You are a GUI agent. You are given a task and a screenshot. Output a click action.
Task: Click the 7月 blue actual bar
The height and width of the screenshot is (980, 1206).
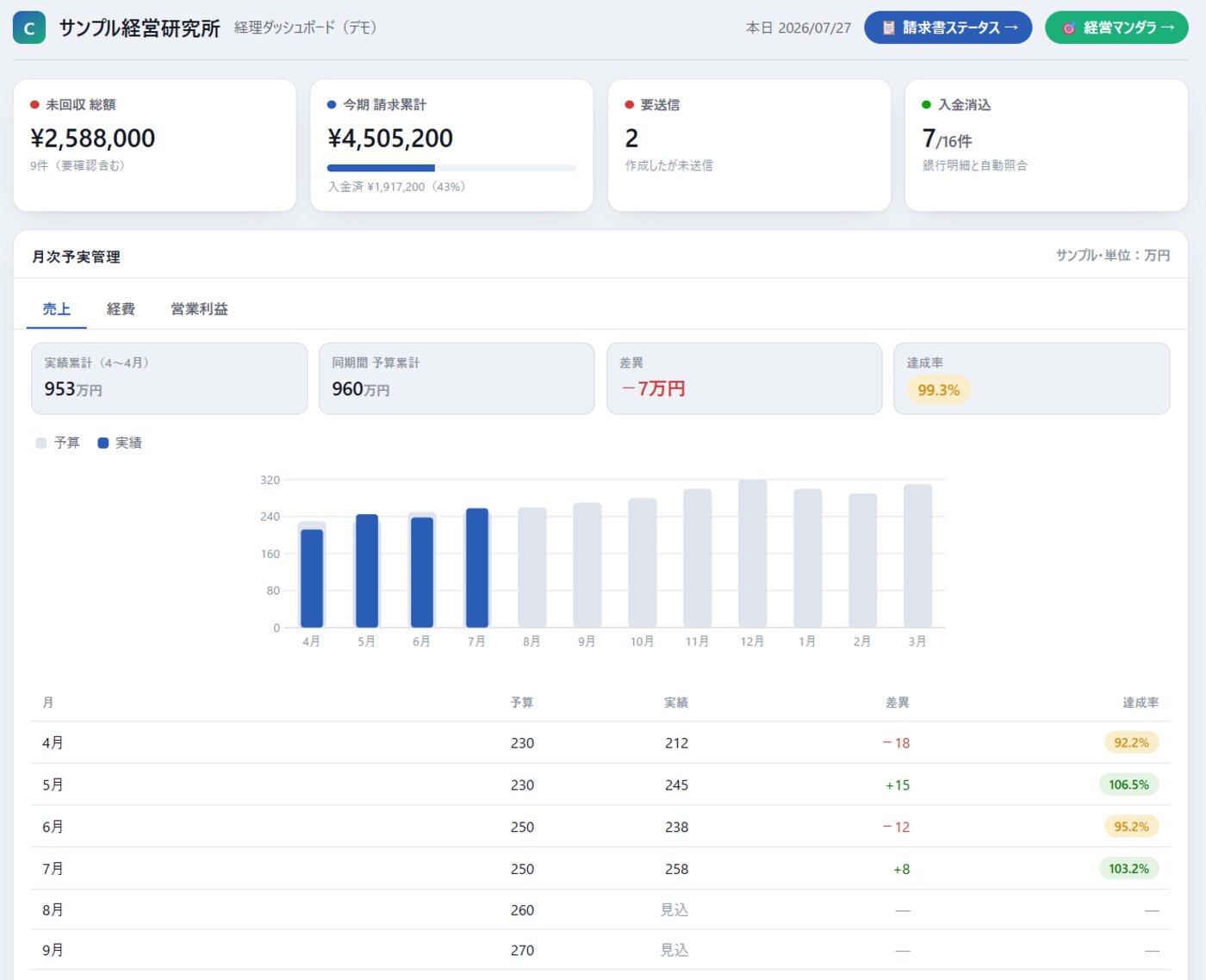[x=477, y=568]
